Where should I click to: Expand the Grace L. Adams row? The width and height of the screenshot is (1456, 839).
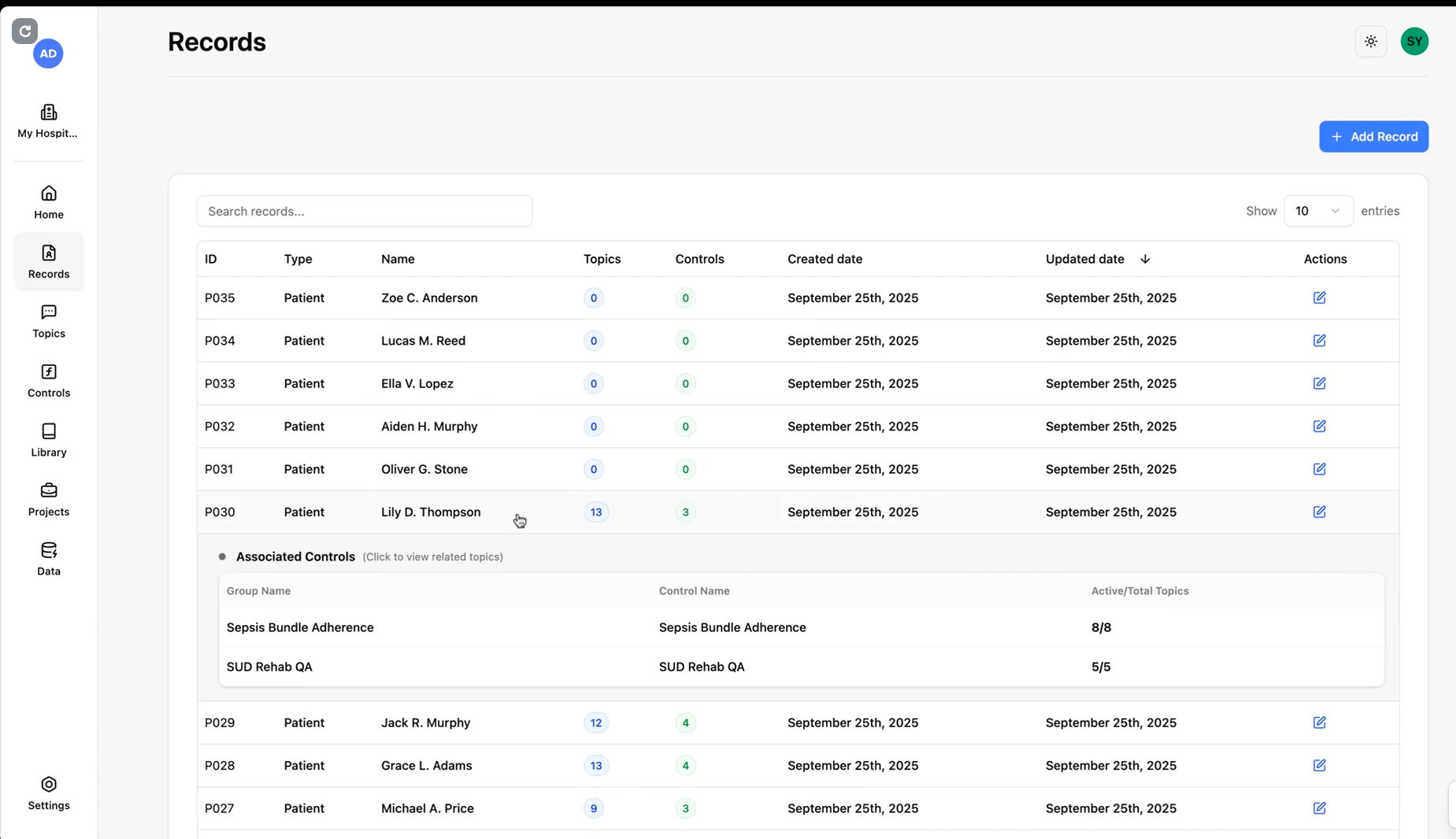426,766
